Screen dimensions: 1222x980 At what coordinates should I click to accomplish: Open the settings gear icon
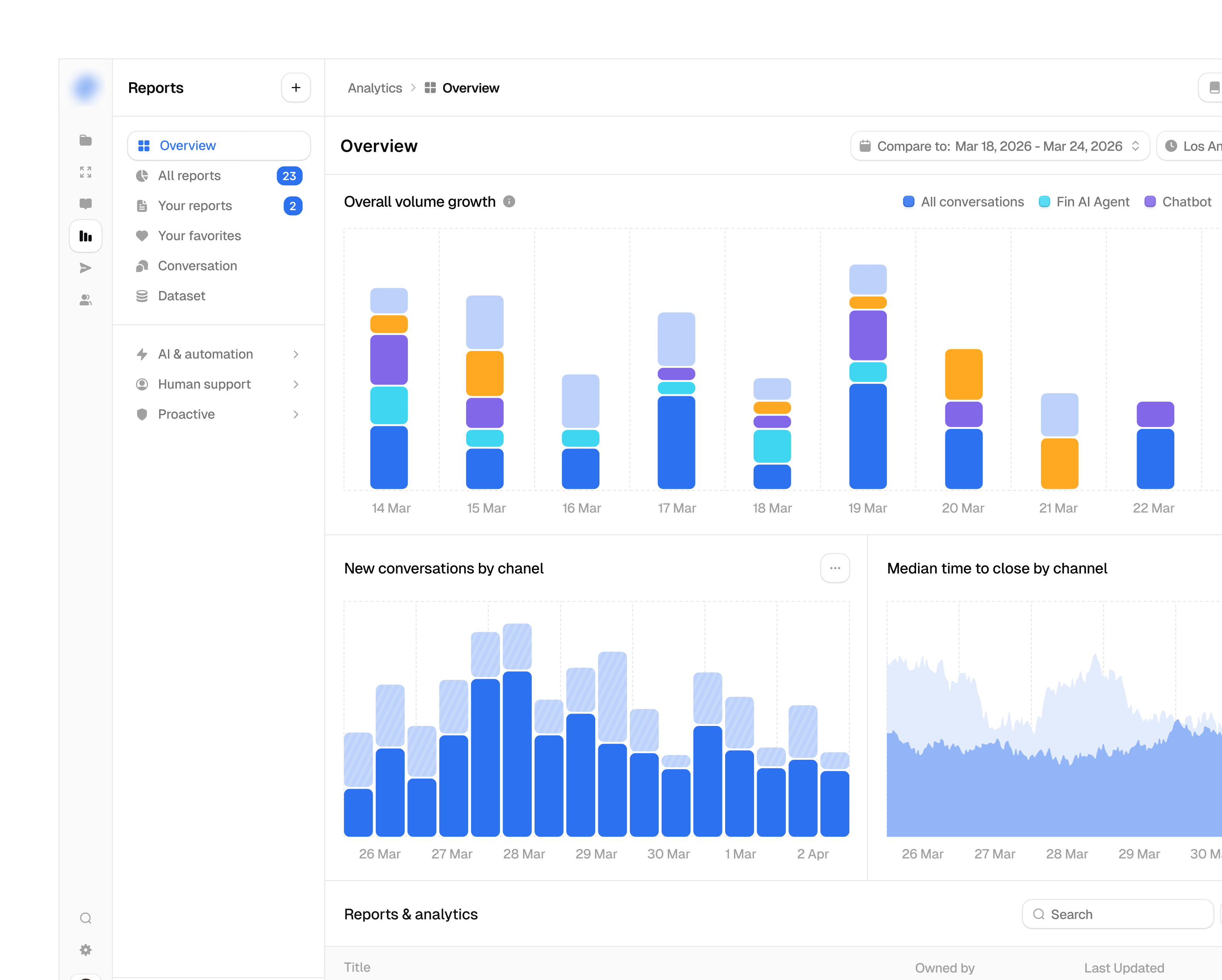tap(86, 949)
